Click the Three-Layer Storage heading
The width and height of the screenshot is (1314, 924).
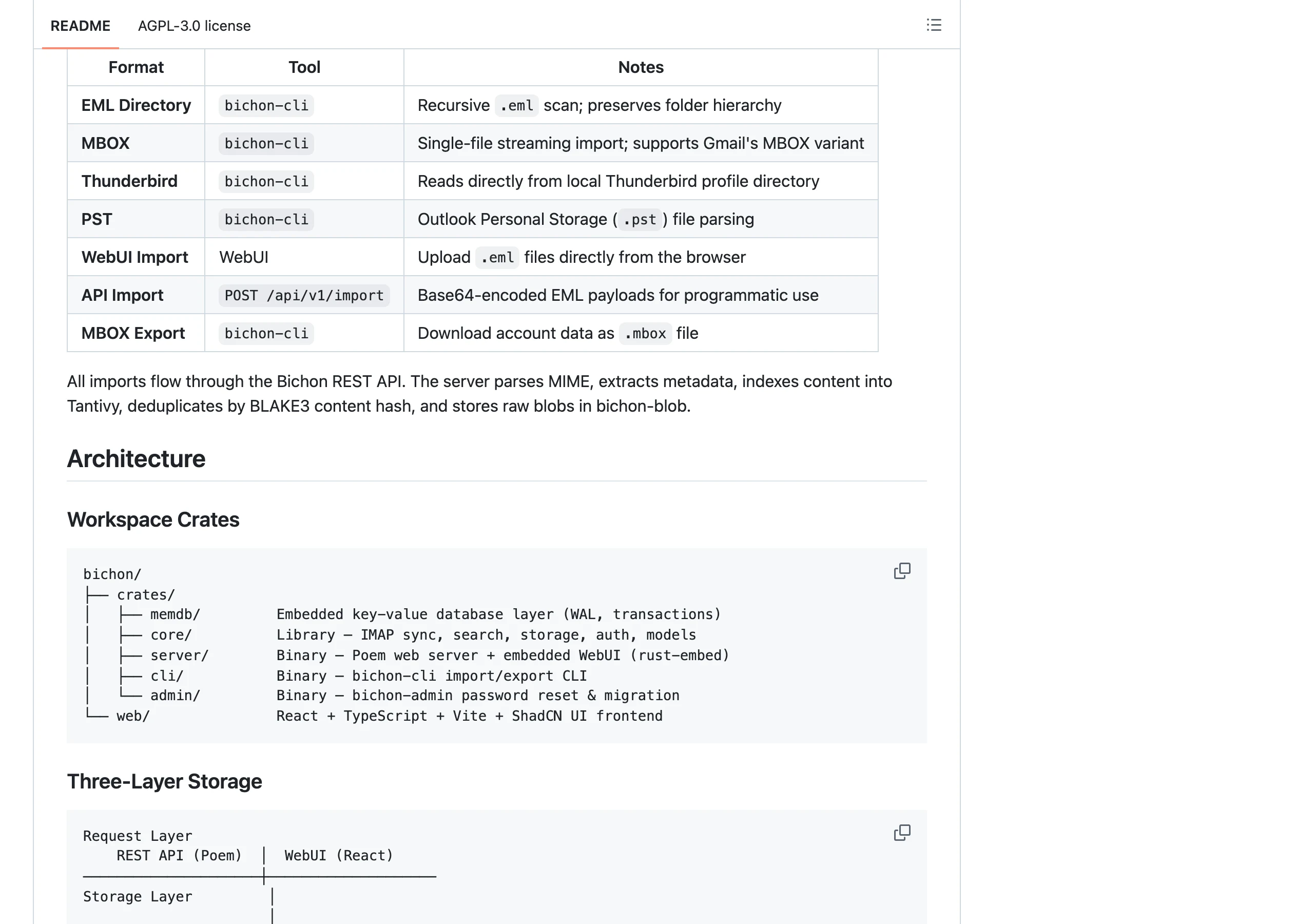165,781
